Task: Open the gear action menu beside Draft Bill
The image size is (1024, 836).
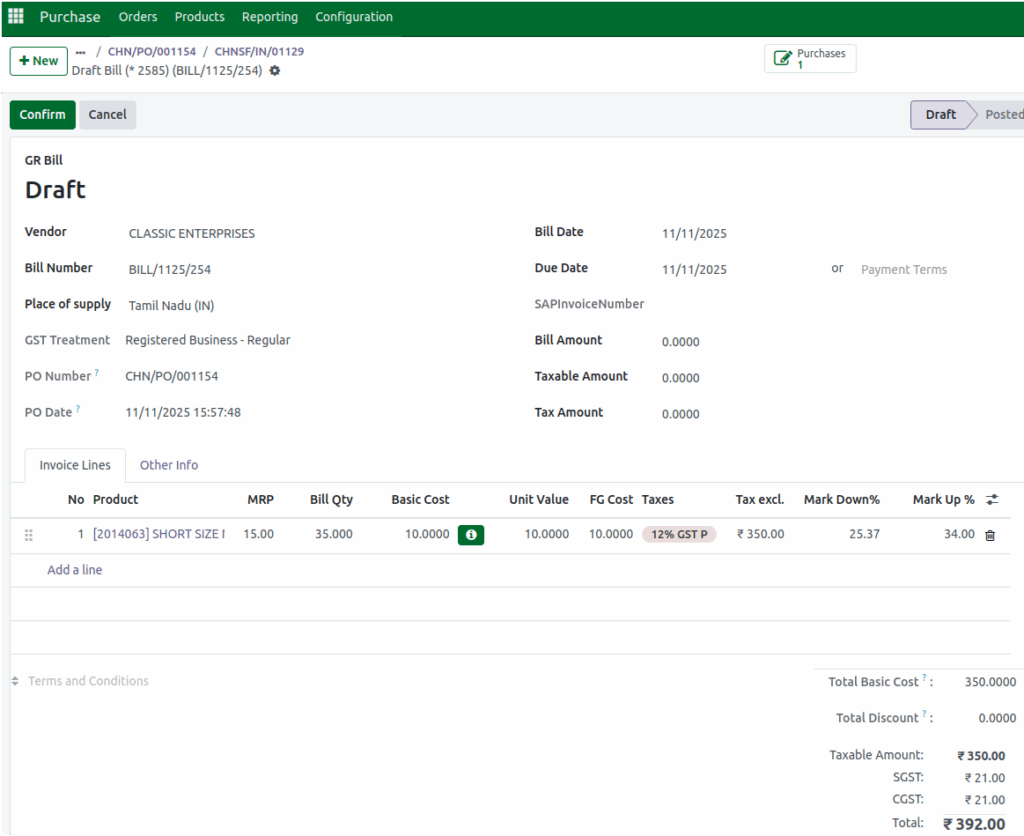Action: point(274,72)
